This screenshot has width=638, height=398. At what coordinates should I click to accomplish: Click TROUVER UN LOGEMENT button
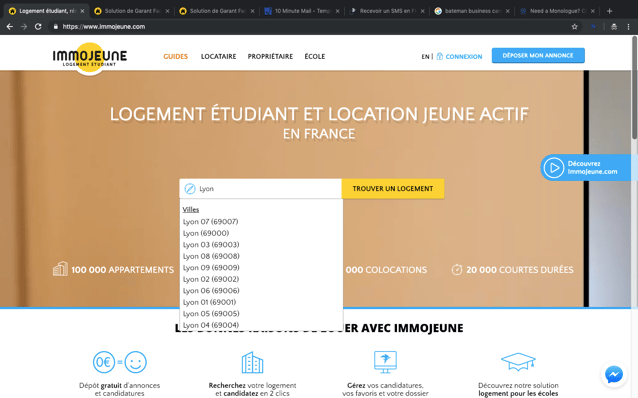coord(393,189)
